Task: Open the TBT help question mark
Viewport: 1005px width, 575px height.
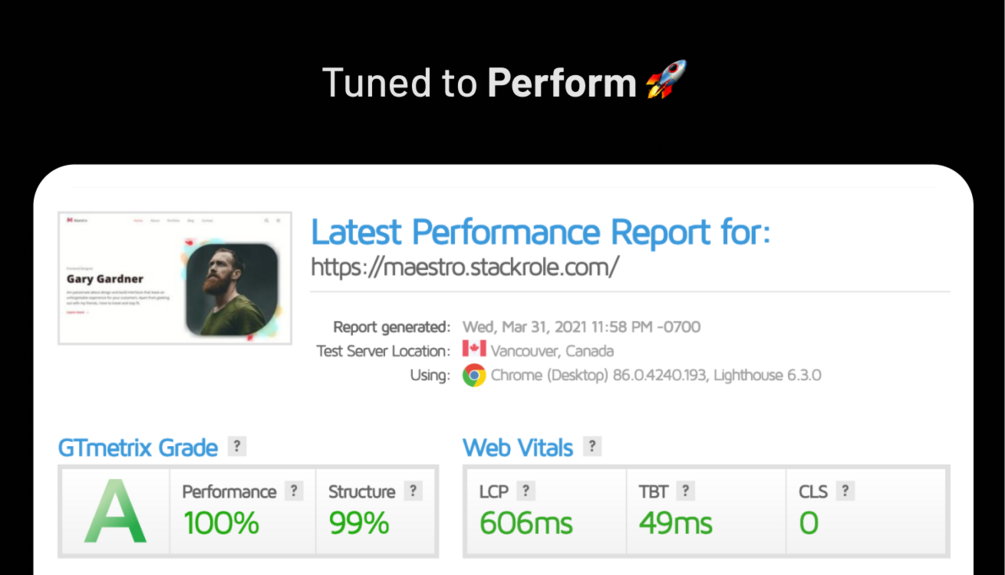Action: 686,491
